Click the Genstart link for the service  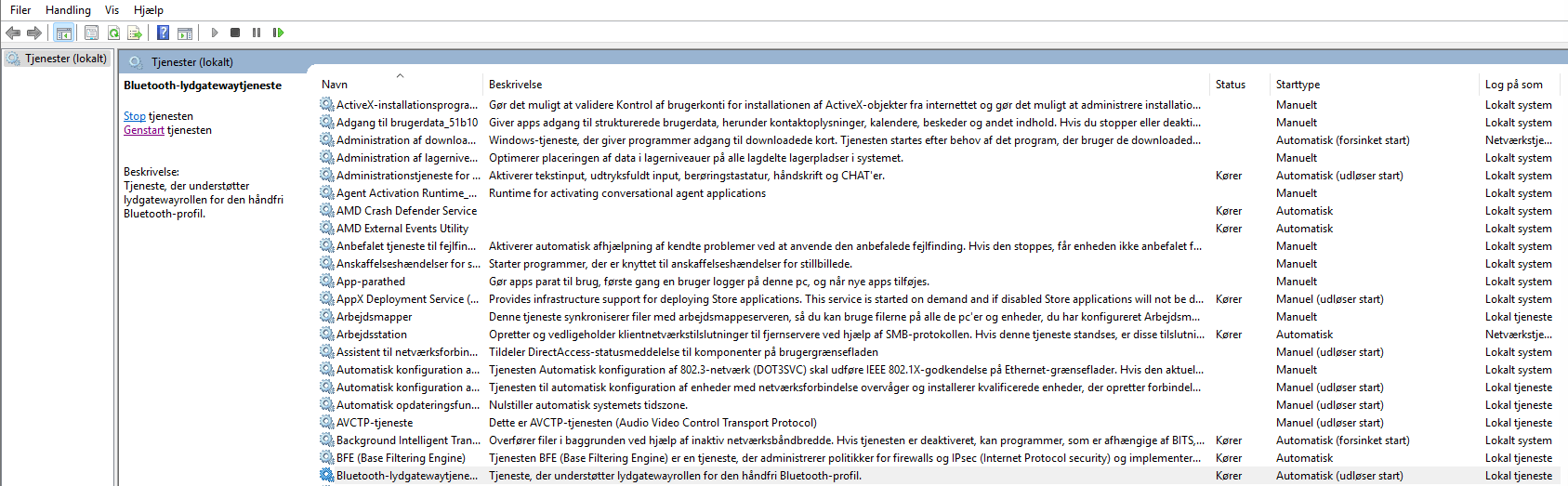[x=144, y=130]
